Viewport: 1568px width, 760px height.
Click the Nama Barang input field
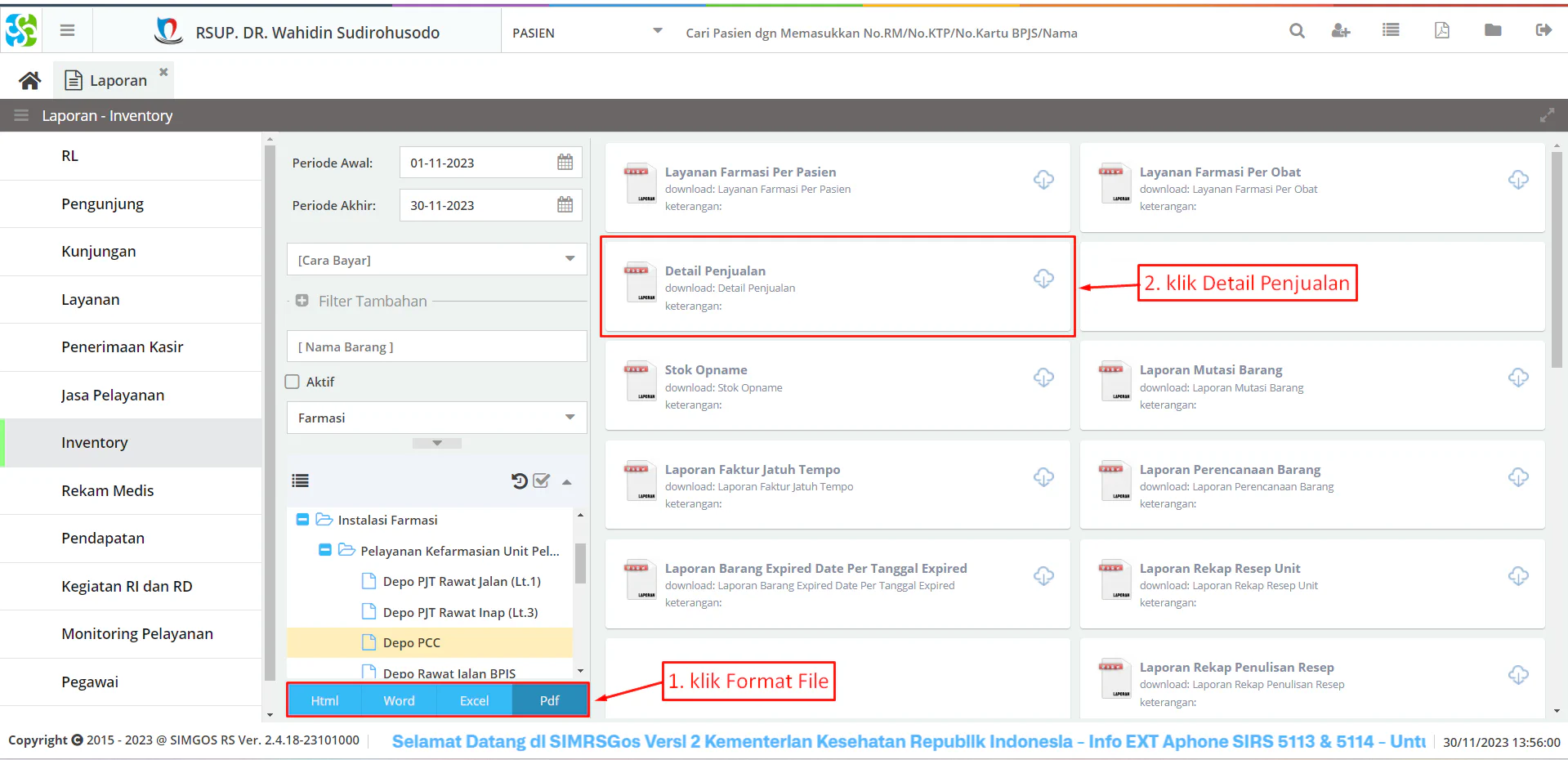click(x=437, y=346)
